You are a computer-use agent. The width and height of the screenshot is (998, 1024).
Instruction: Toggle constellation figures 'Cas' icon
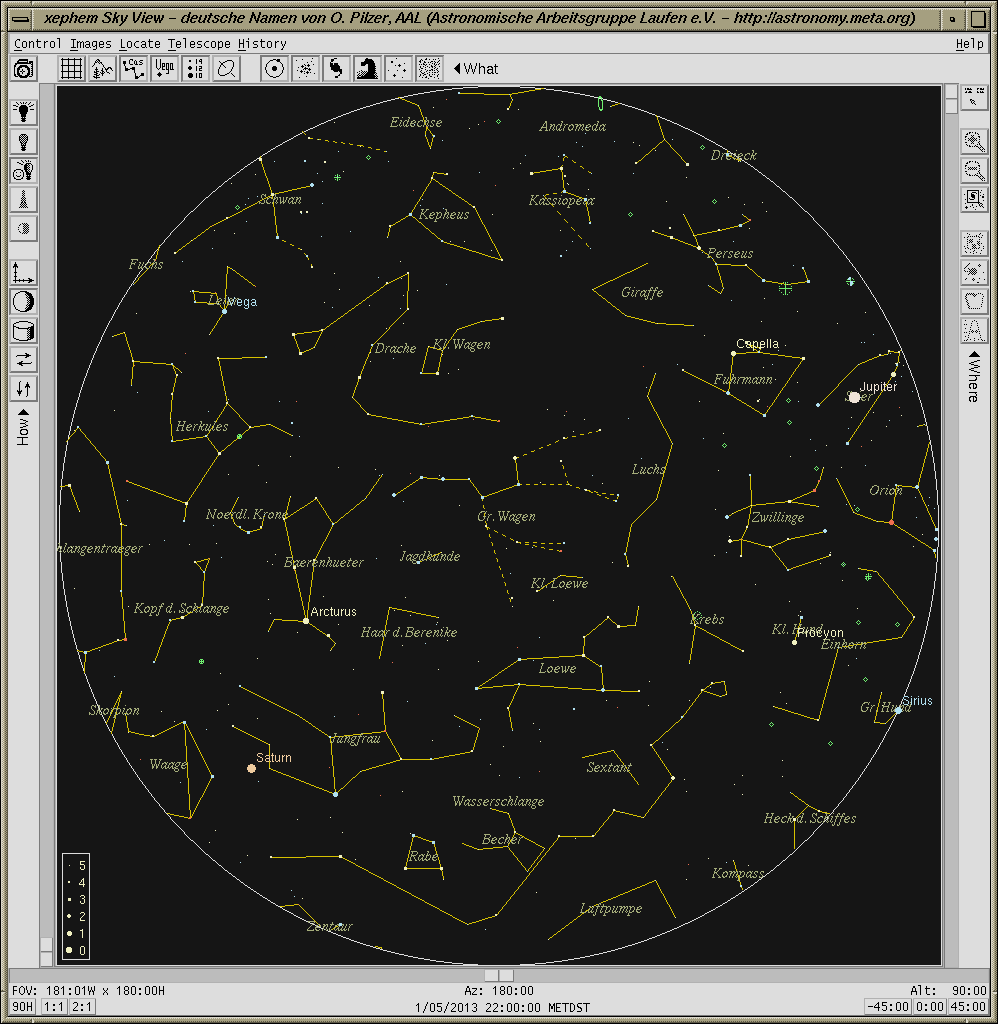click(x=134, y=69)
